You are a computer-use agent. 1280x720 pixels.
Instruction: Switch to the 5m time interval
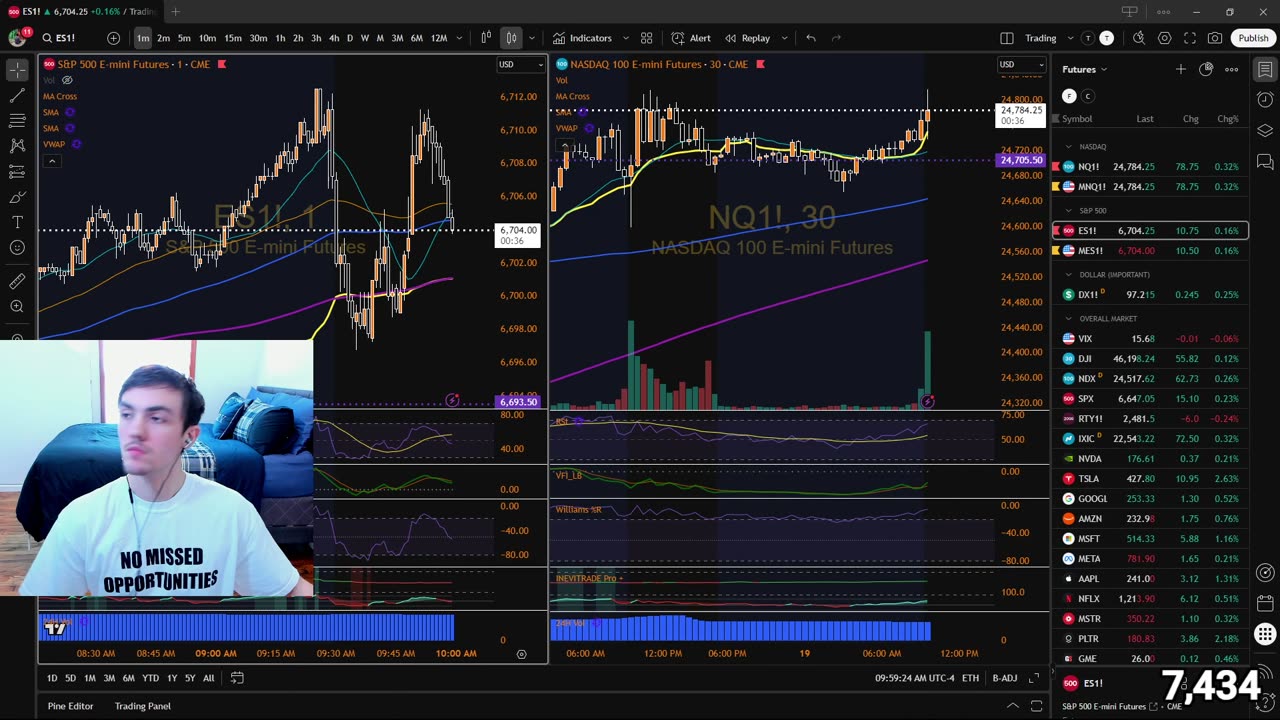pos(184,38)
